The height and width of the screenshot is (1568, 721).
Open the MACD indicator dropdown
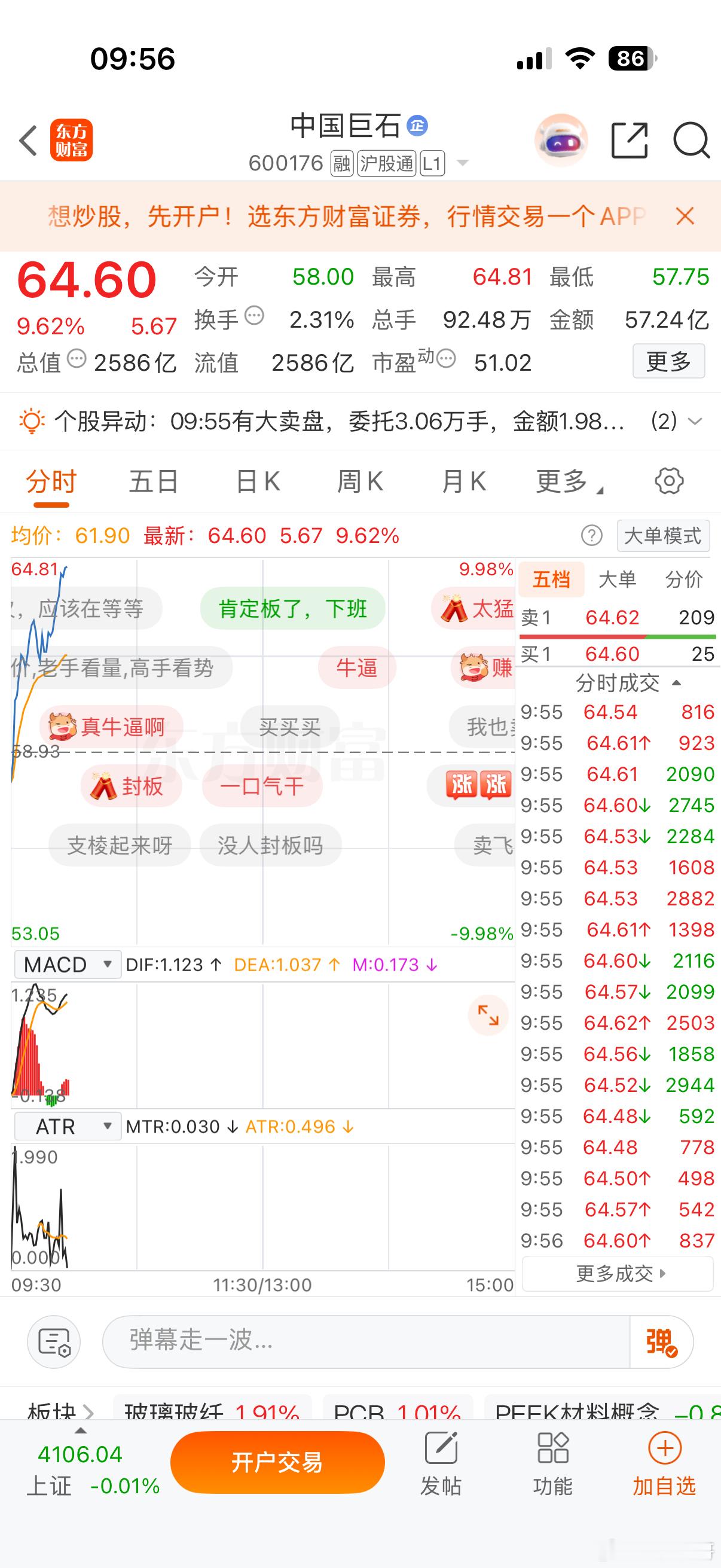(68, 965)
